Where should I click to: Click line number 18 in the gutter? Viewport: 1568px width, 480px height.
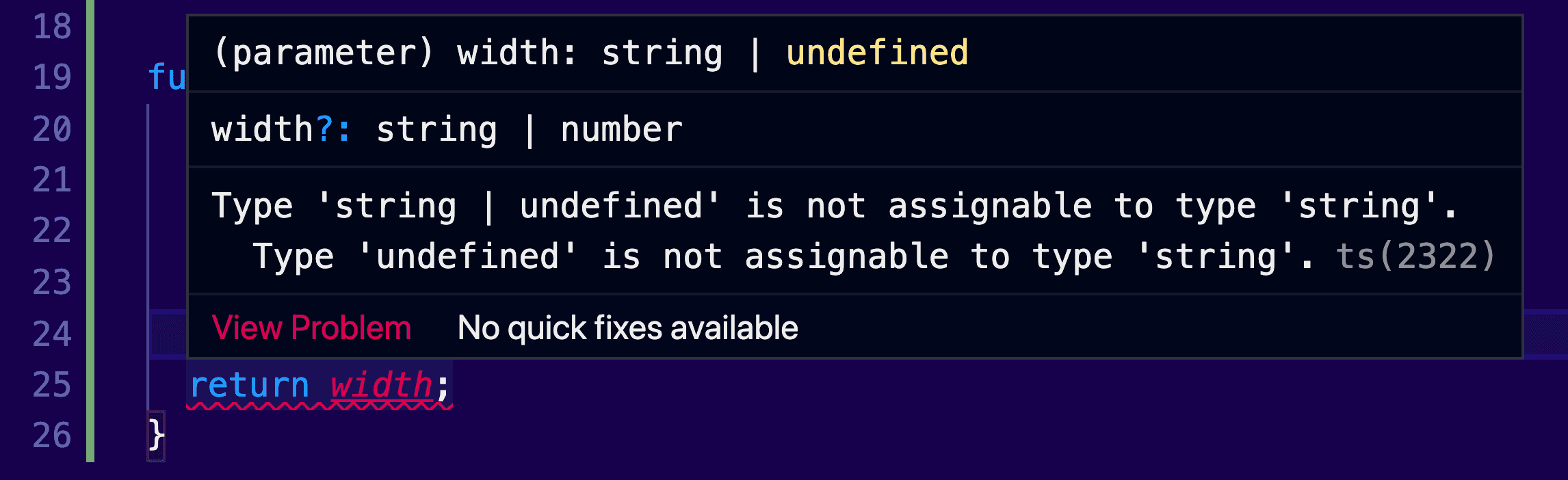pos(52,27)
